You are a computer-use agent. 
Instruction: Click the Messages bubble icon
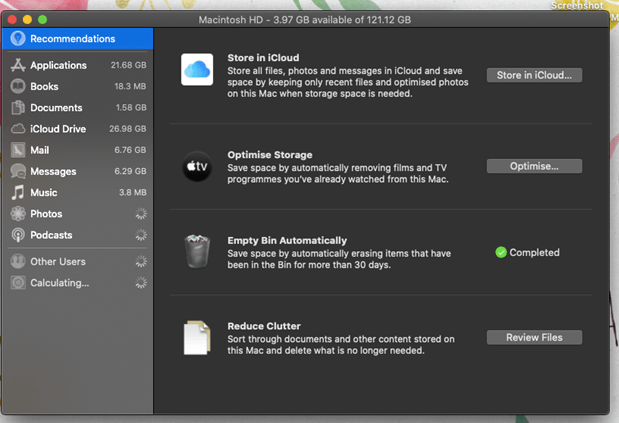click(18, 171)
